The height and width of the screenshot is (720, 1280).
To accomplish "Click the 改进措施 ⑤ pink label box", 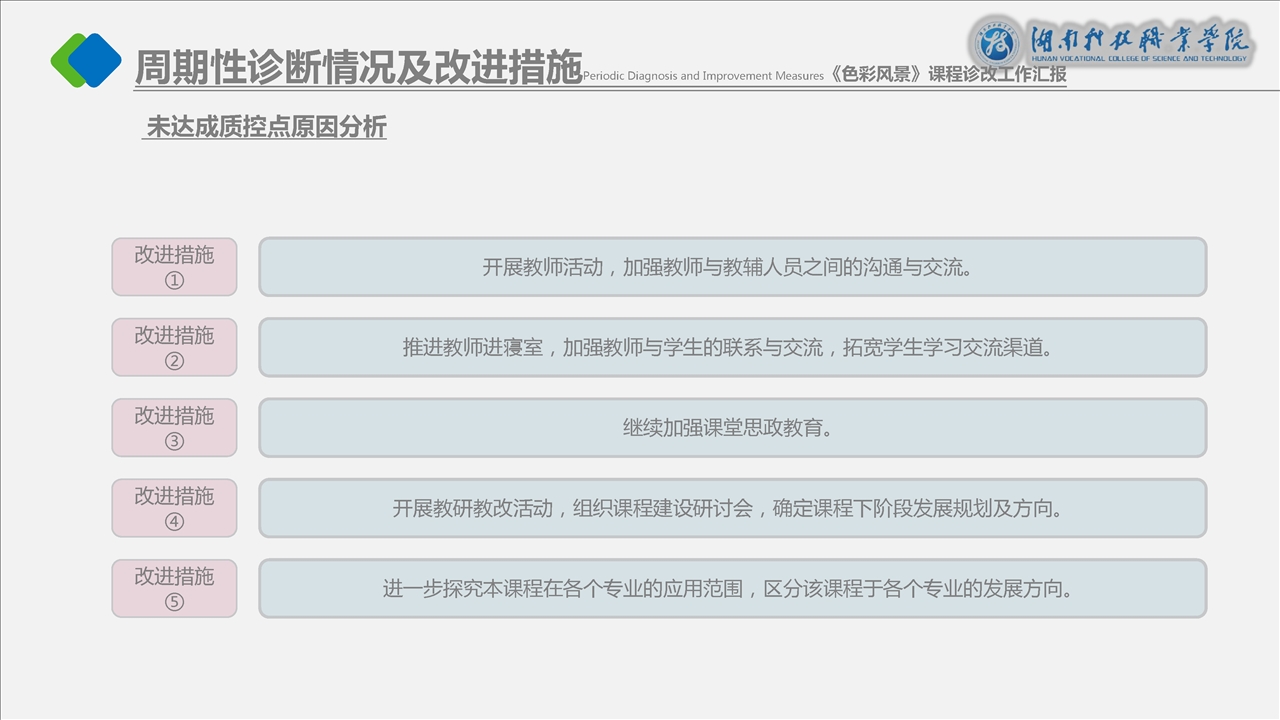I will 174,588.
